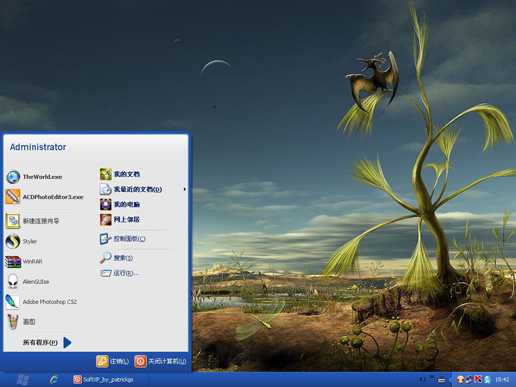Viewport: 516px width, 387px height.
Task: Expand taskbar toolbar double-chevron overflow
Action: (x=432, y=377)
